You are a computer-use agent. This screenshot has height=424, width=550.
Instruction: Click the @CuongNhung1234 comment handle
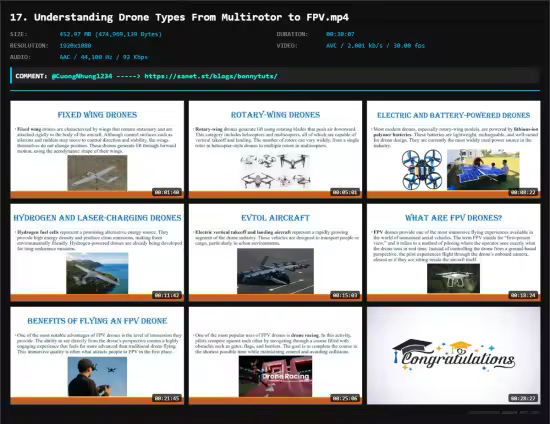[x=82, y=76]
